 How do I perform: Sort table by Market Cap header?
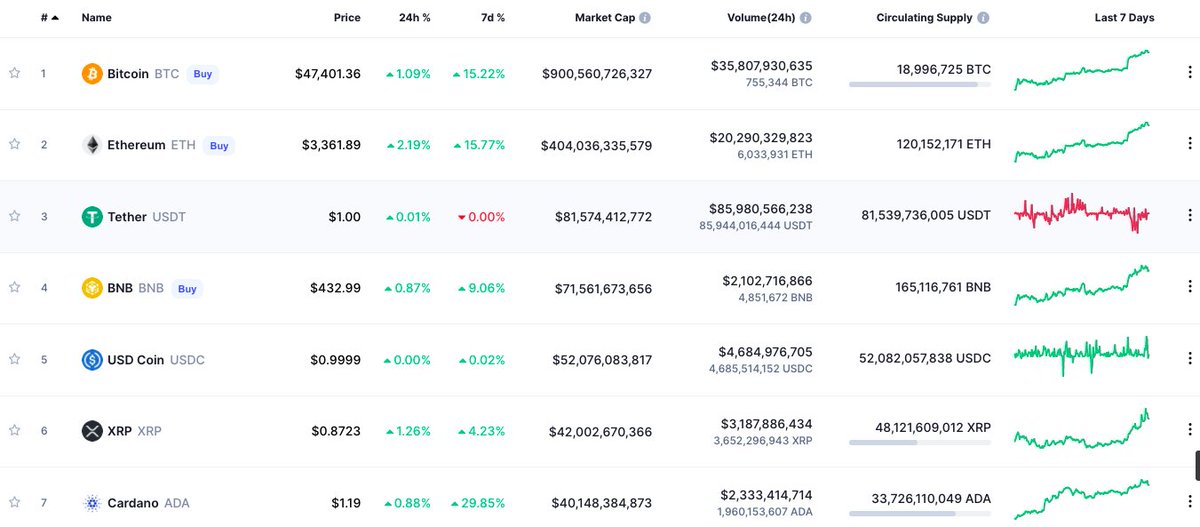[x=606, y=18]
